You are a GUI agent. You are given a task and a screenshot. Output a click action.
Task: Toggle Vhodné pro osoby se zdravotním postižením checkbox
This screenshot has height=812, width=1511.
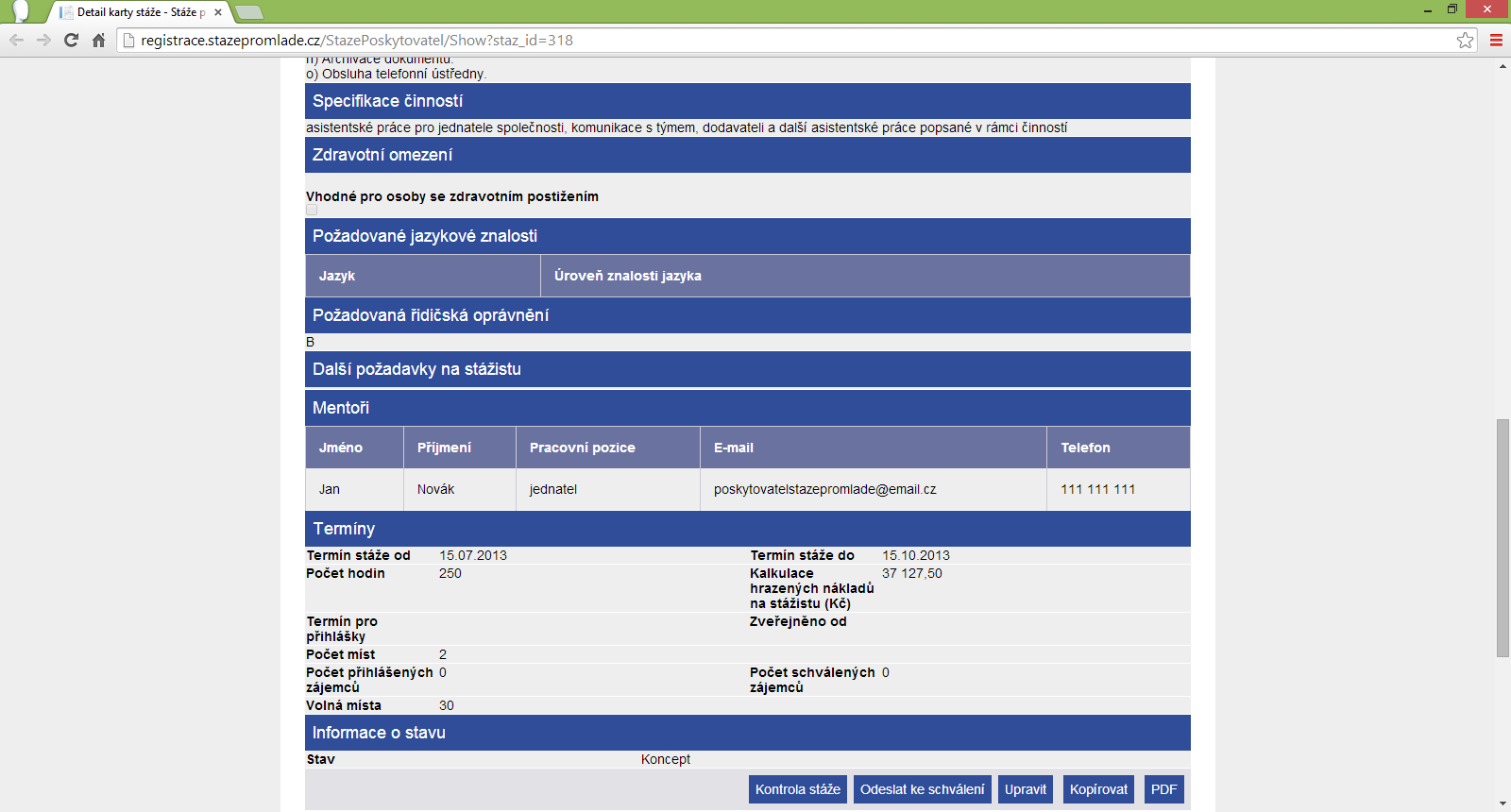(x=312, y=210)
